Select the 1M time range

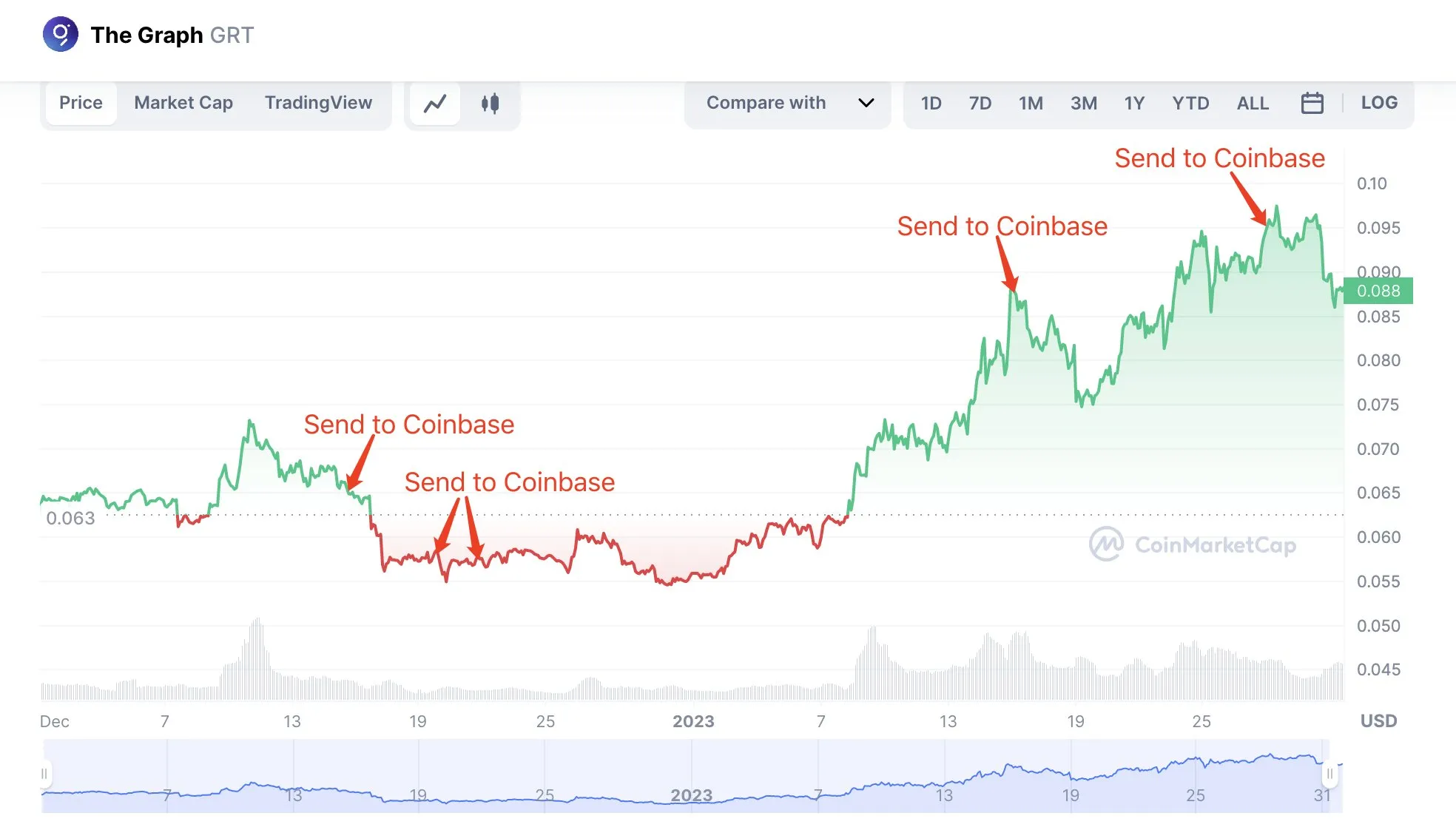(x=1031, y=104)
